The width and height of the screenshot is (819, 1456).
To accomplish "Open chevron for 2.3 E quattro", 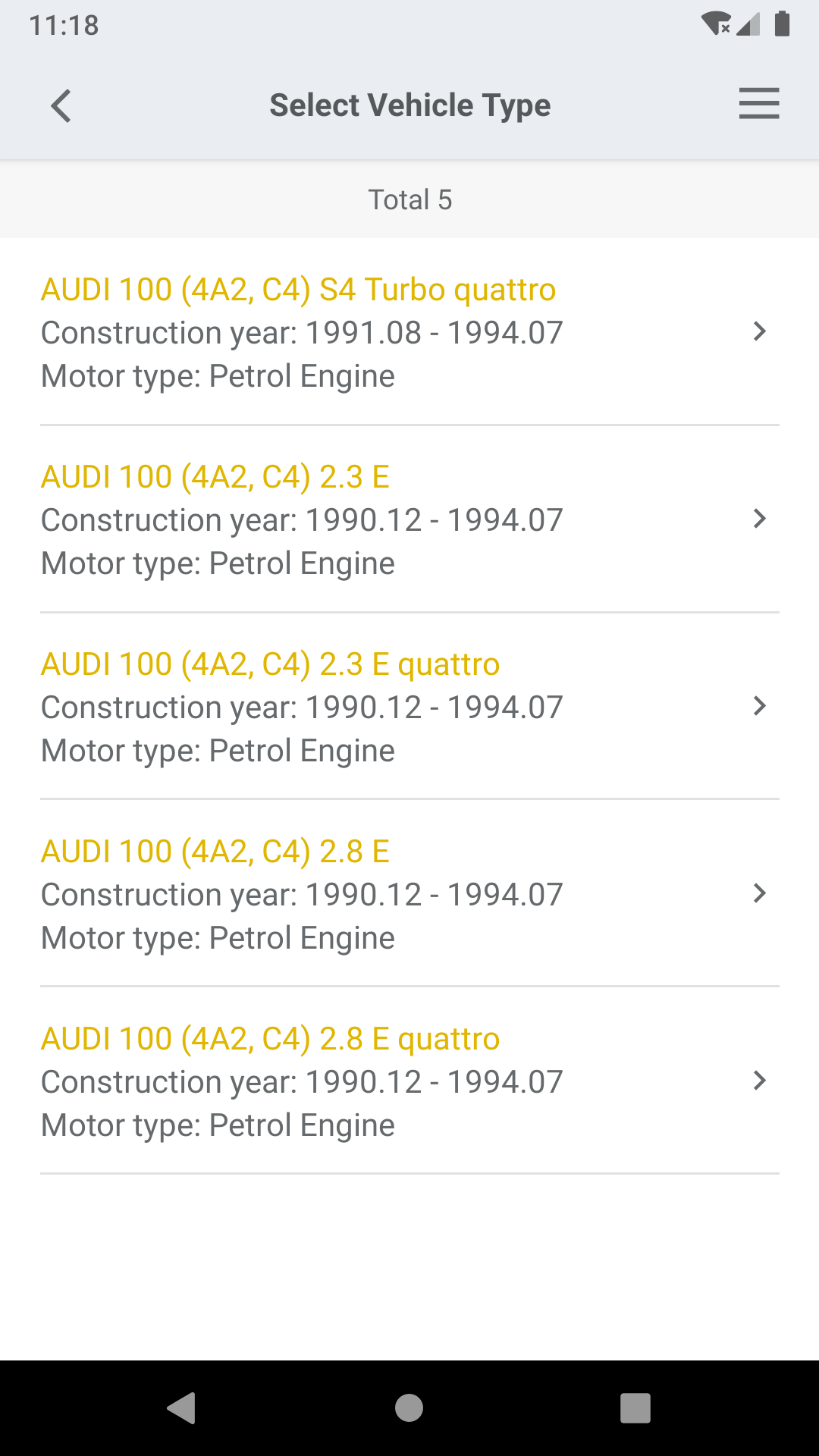I will point(759,706).
